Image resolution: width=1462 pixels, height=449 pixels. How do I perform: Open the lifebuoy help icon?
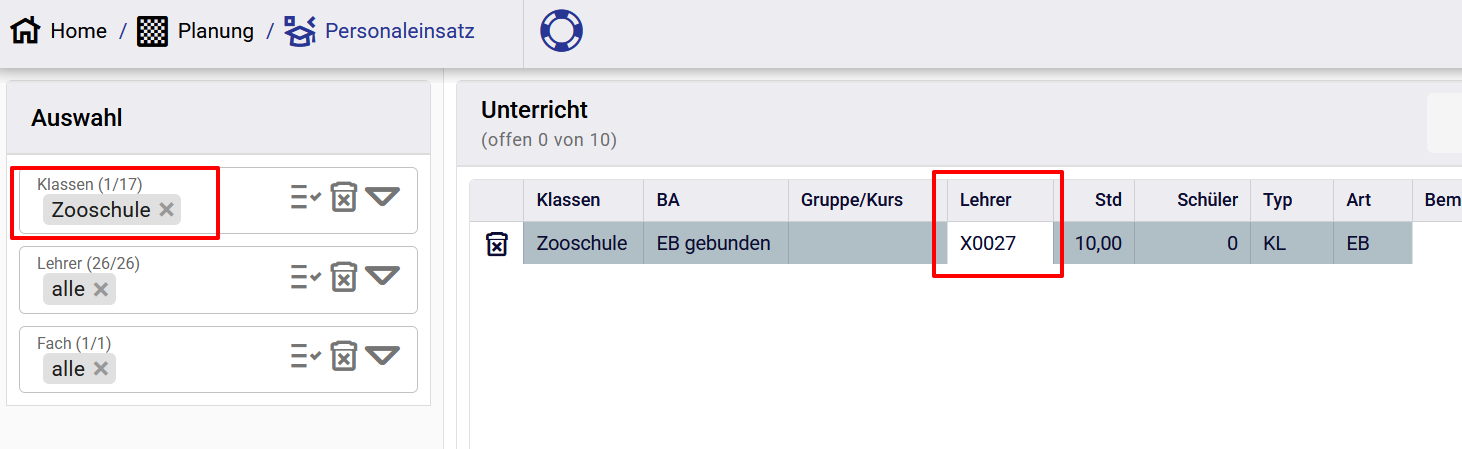[561, 31]
